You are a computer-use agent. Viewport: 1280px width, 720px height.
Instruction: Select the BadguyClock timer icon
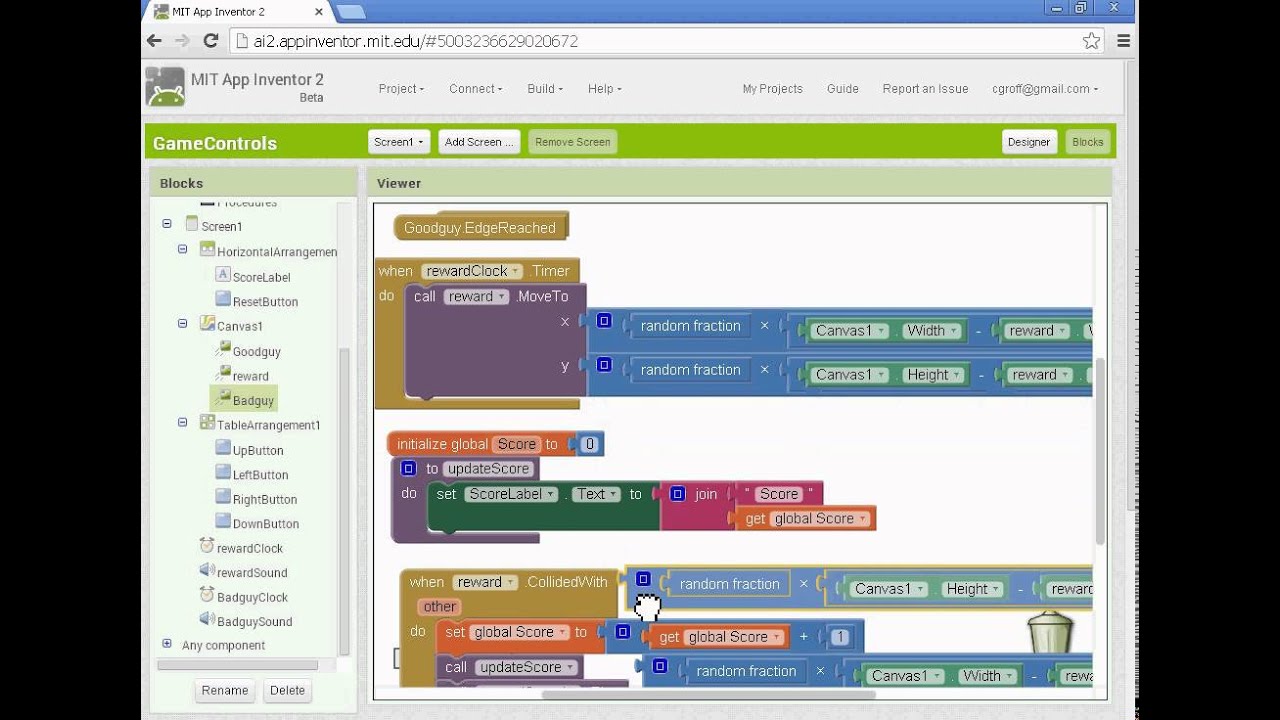[207, 595]
